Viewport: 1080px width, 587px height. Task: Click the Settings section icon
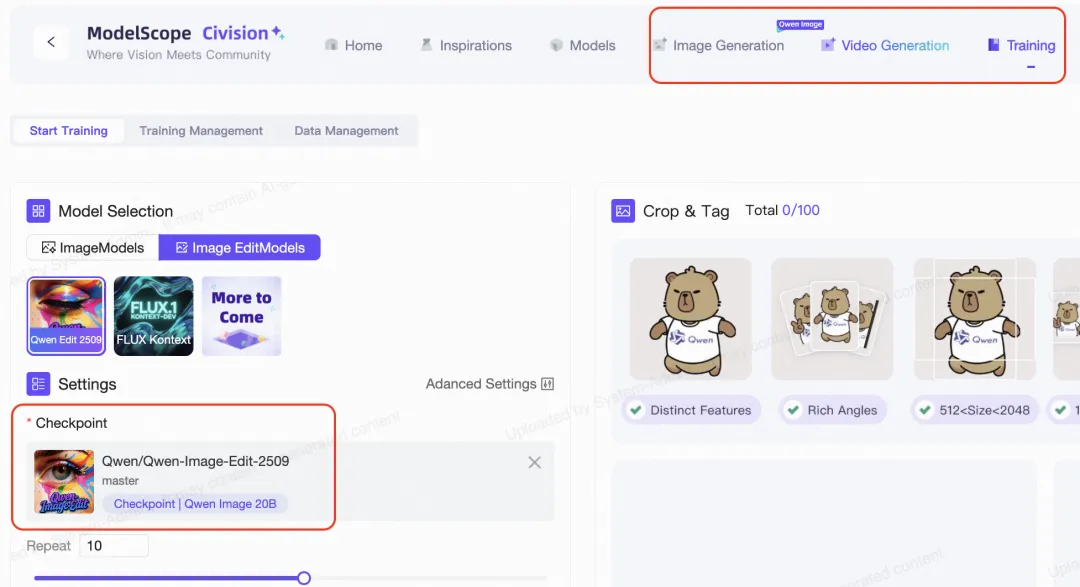39,384
